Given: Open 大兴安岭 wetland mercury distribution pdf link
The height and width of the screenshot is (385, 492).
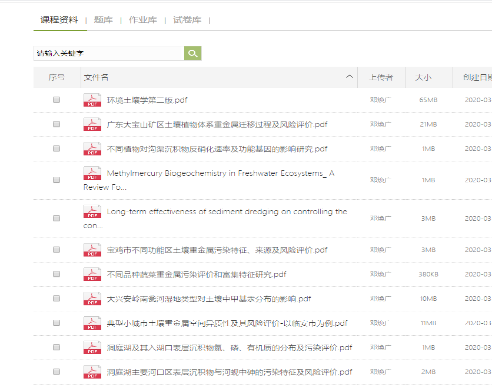Looking at the screenshot, I should (209, 299).
